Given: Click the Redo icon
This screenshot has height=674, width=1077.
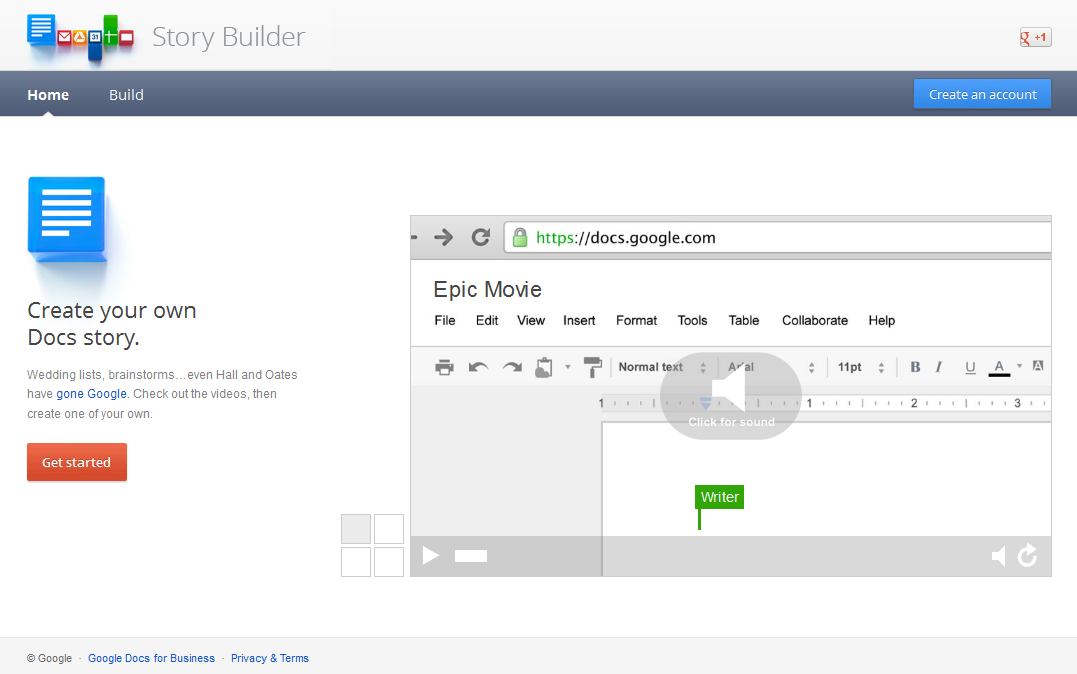Looking at the screenshot, I should pyautogui.click(x=512, y=367).
